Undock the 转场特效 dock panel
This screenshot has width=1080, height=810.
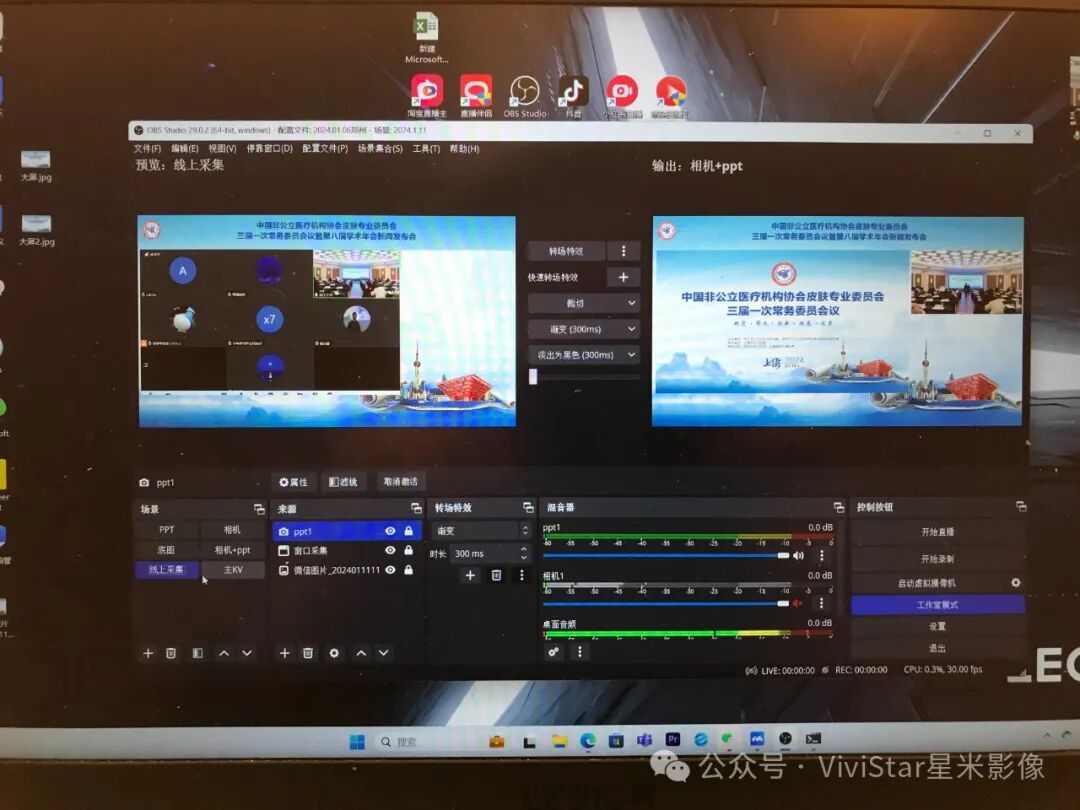coord(528,508)
